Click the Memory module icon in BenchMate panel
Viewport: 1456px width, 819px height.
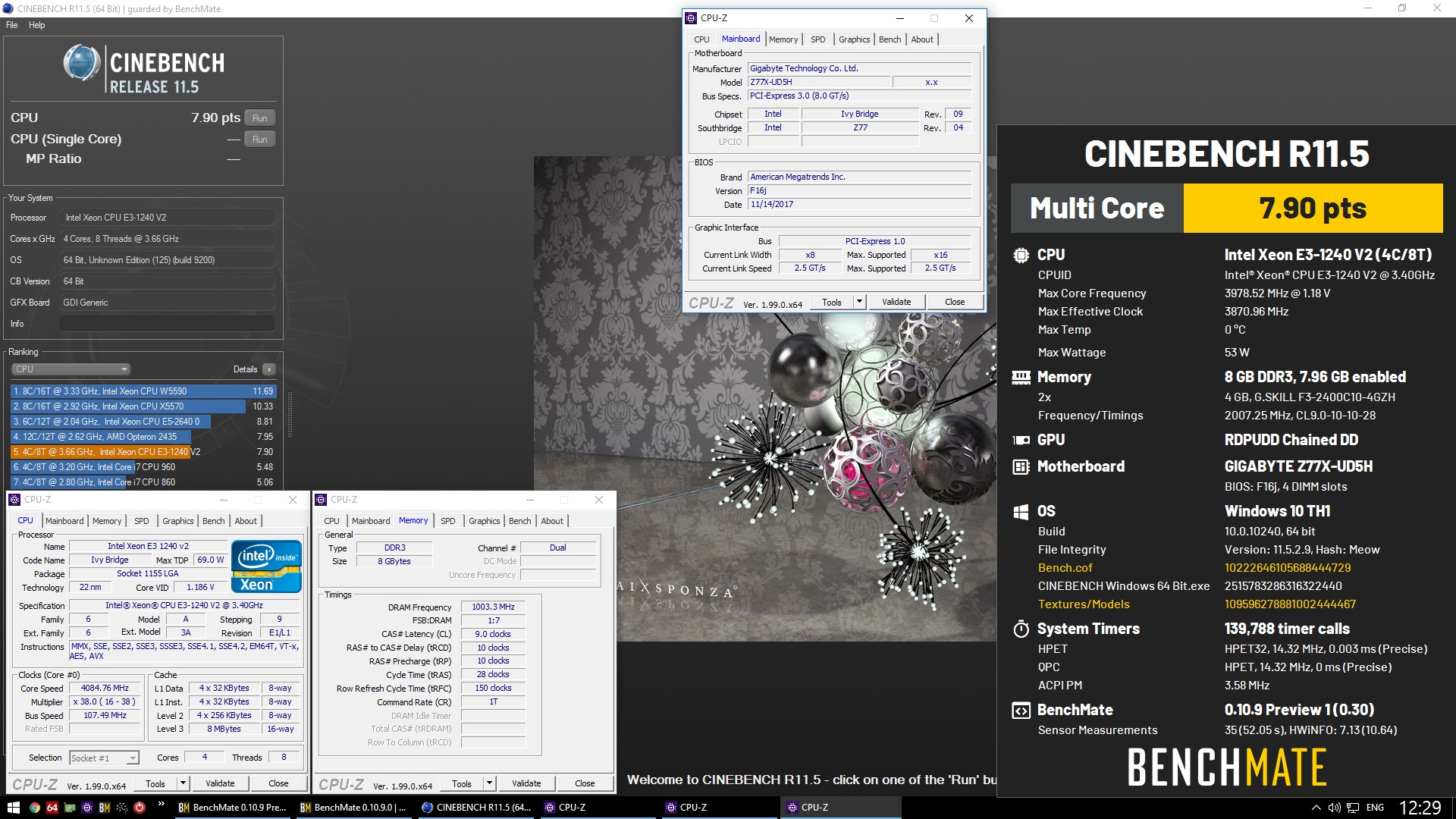pos(1021,377)
